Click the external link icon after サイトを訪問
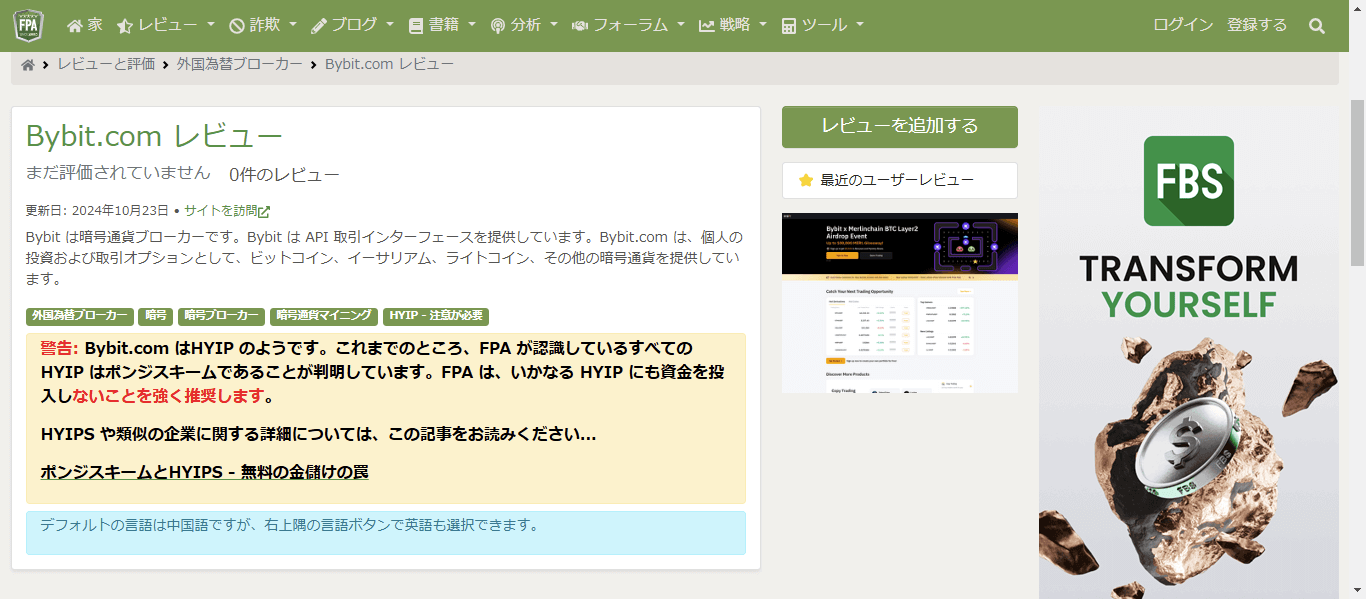The height and width of the screenshot is (599, 1366). (x=264, y=212)
